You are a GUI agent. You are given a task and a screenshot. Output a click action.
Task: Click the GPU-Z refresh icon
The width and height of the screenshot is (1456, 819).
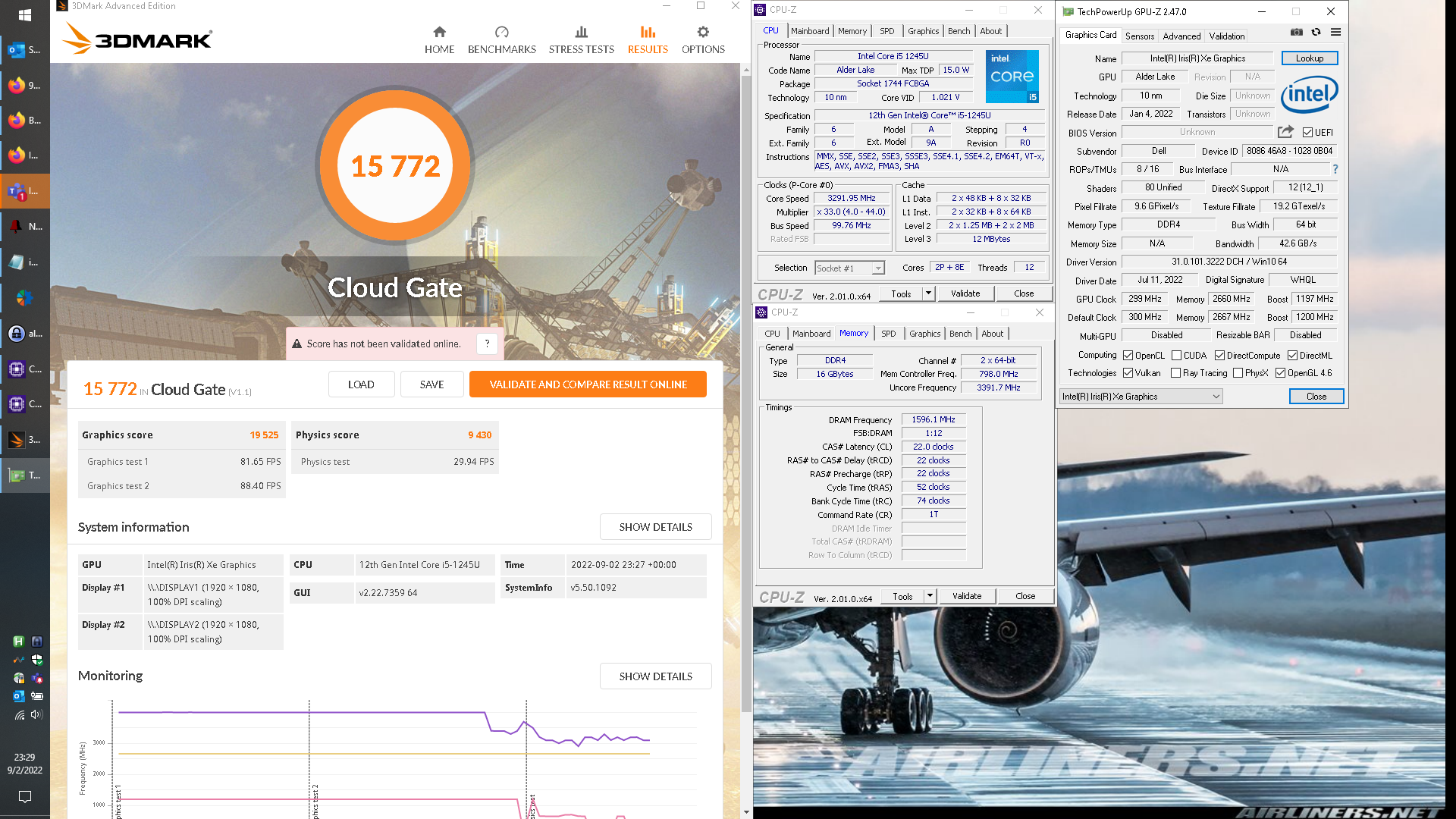coord(1316,32)
